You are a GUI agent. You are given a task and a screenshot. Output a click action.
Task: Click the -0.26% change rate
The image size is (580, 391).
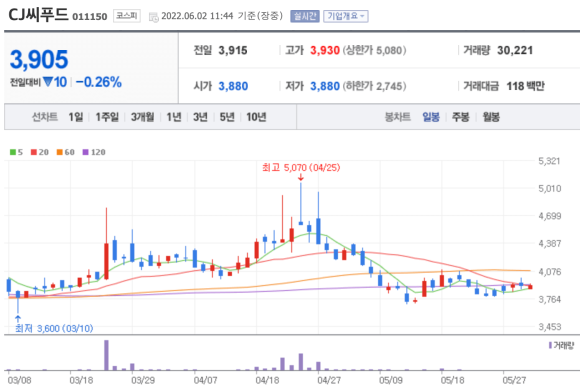point(99,82)
